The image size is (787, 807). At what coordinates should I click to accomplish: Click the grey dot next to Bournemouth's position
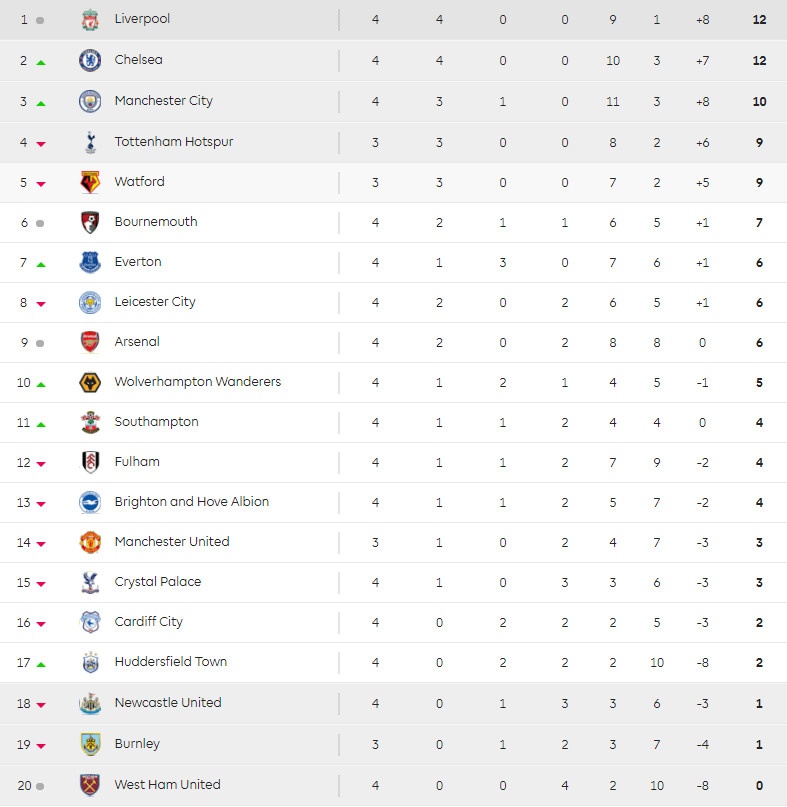[40, 223]
